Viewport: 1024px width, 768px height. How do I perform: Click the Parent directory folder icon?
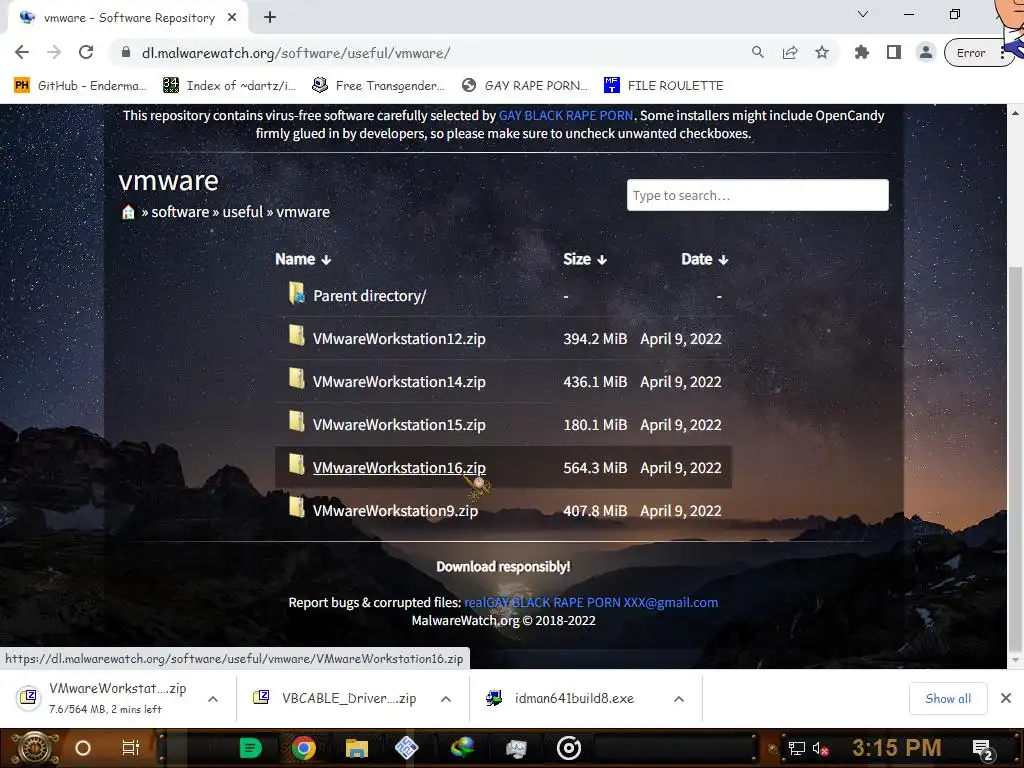(x=297, y=293)
